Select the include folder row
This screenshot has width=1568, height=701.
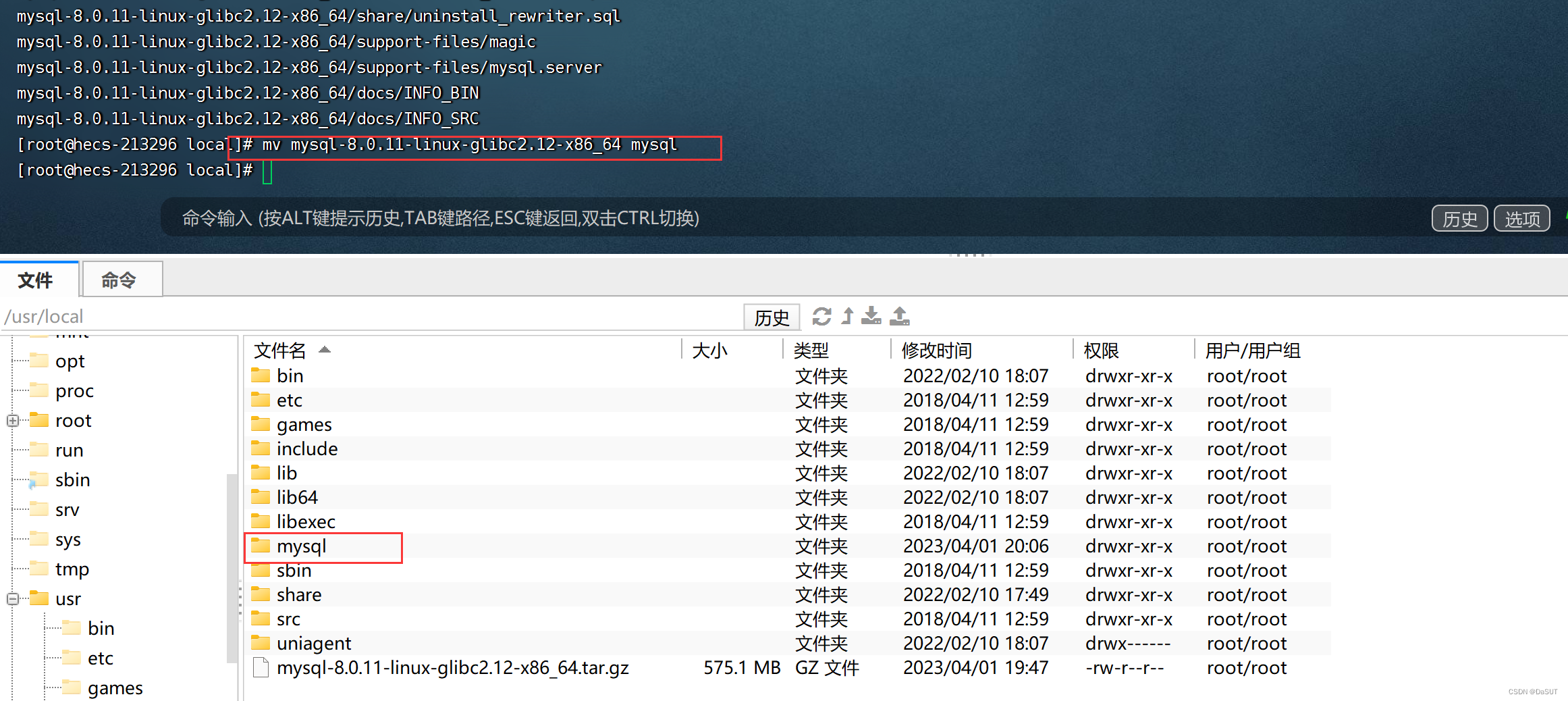[x=787, y=448]
